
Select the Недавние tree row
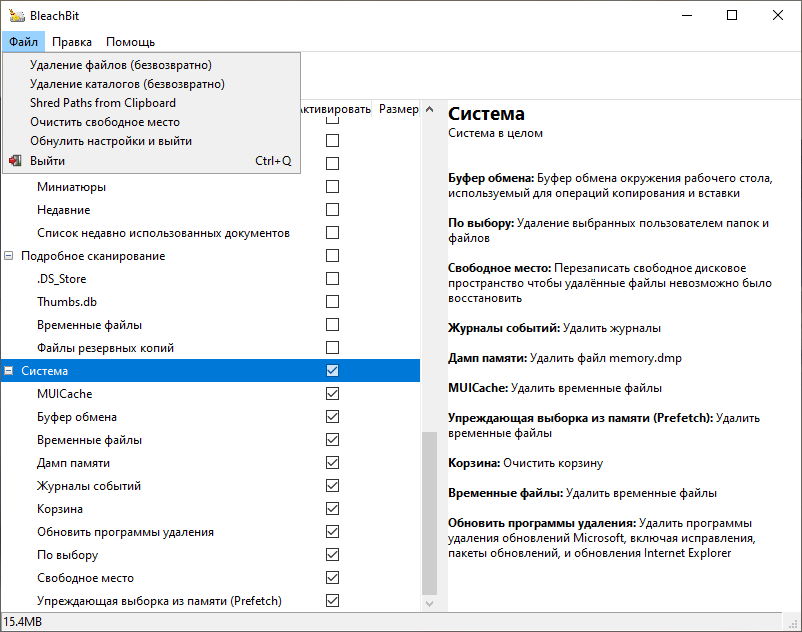tap(210, 210)
